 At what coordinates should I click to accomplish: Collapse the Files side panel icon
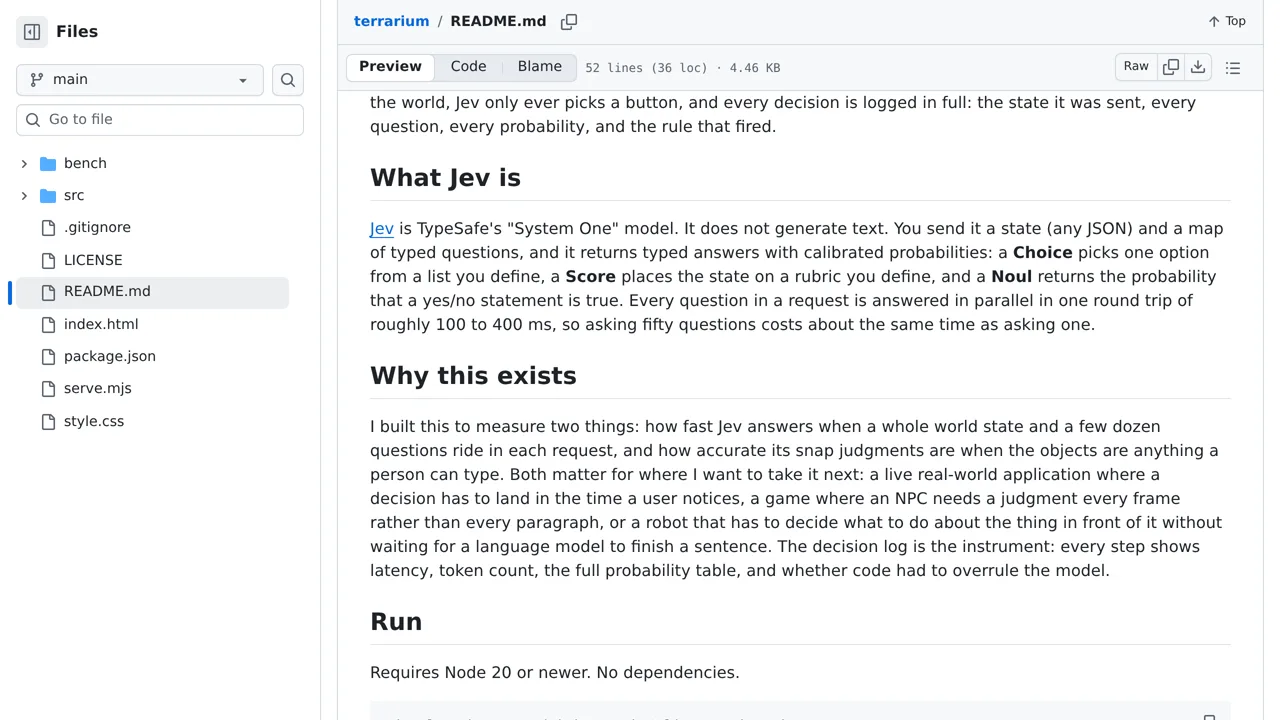pyautogui.click(x=32, y=32)
